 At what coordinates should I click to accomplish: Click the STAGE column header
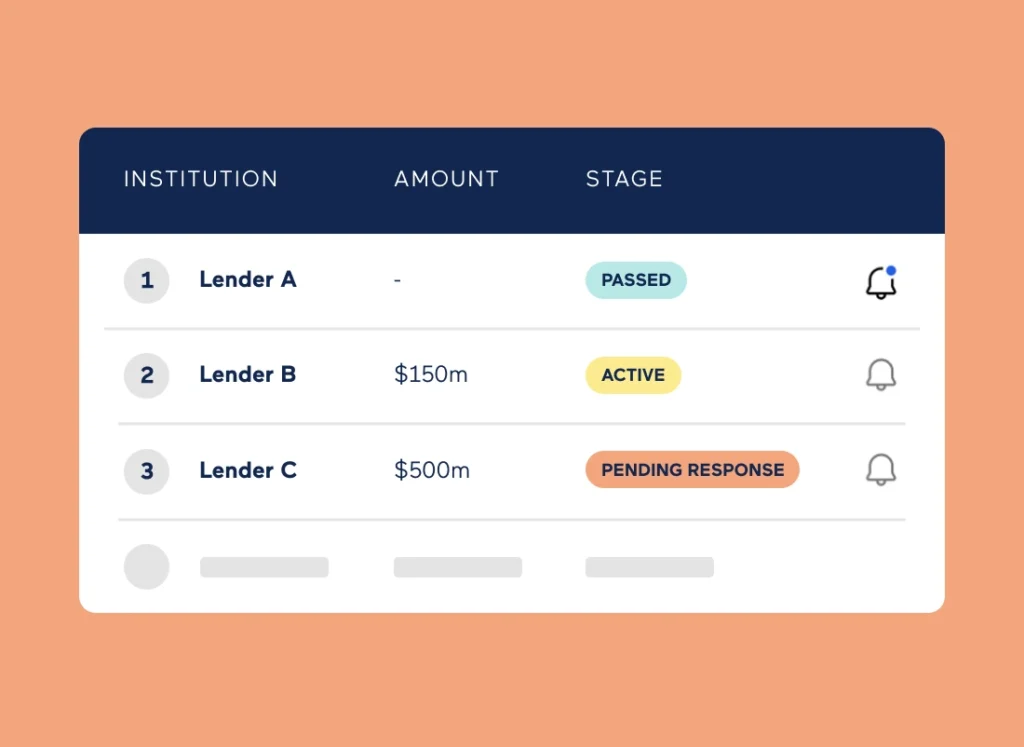(x=624, y=179)
